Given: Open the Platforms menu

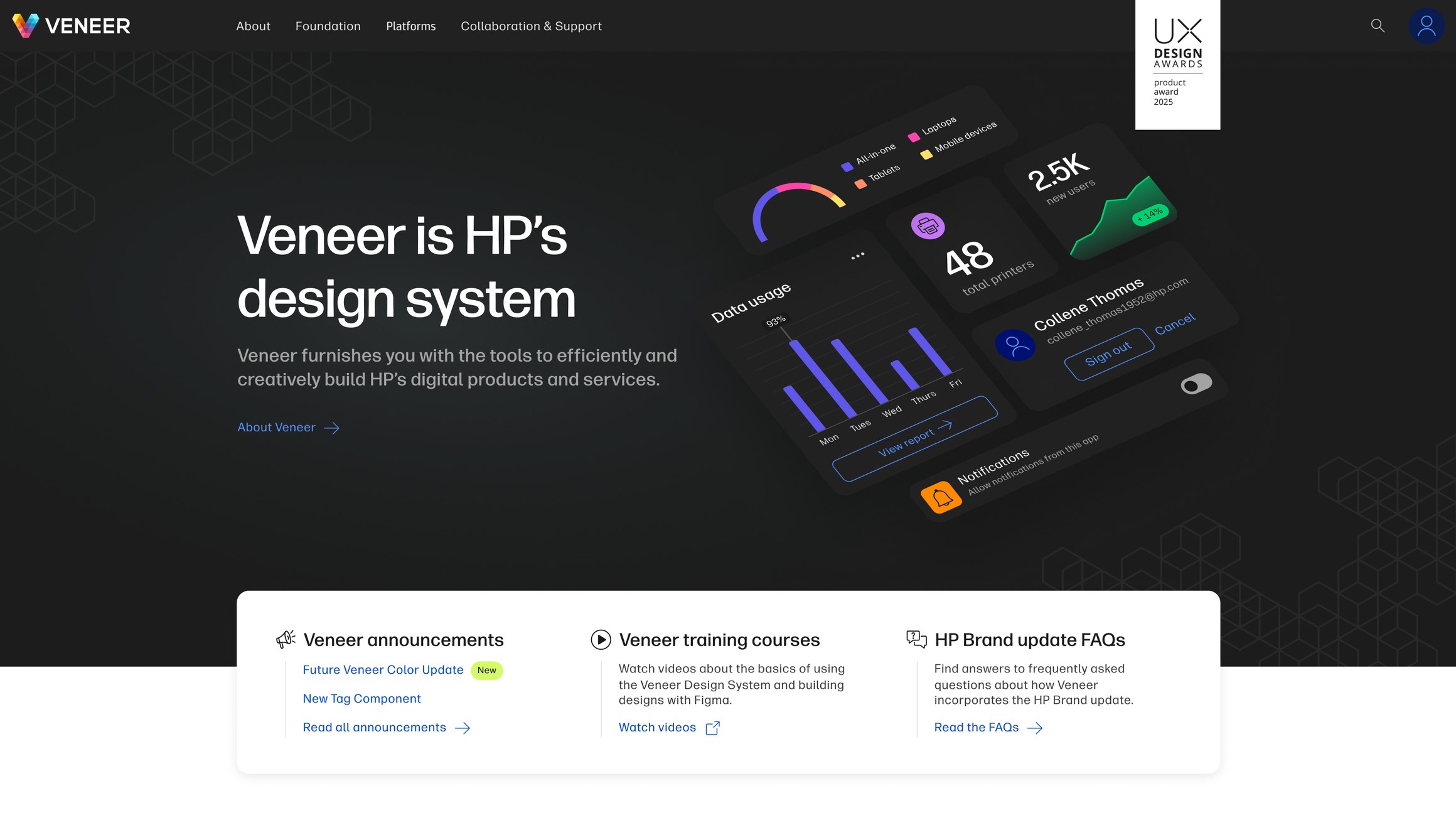Looking at the screenshot, I should click(410, 26).
